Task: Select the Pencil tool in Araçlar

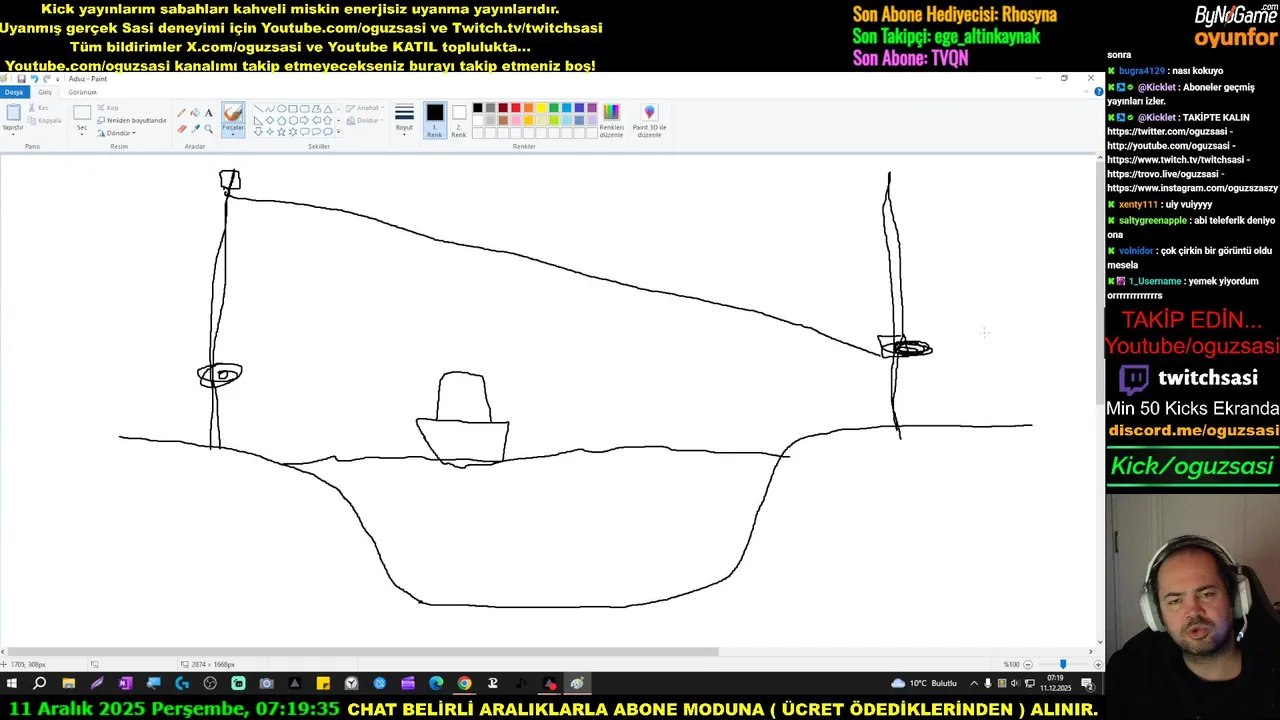Action: point(181,113)
